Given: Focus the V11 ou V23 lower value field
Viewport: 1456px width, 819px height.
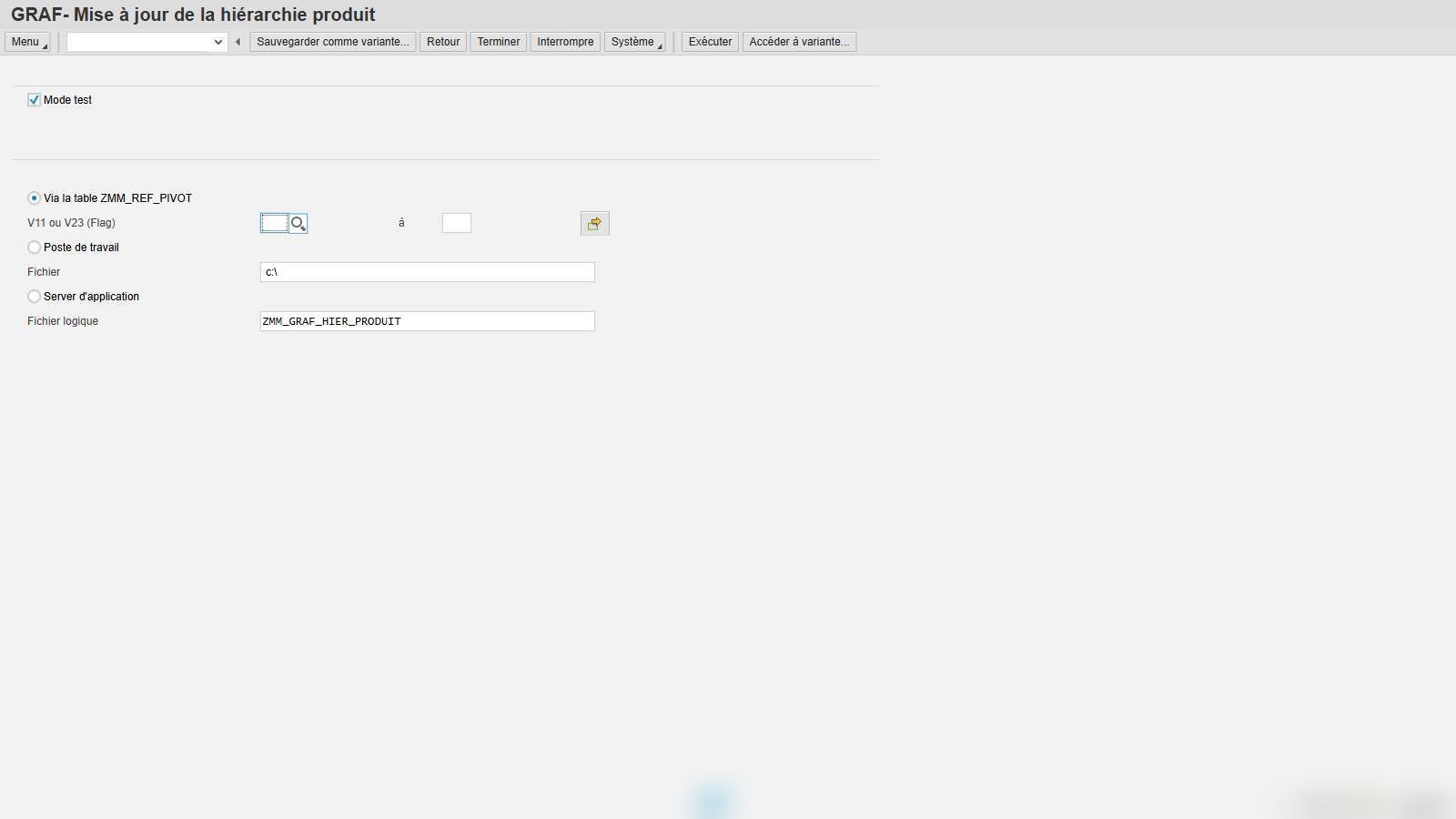Looking at the screenshot, I should pyautogui.click(x=275, y=223).
